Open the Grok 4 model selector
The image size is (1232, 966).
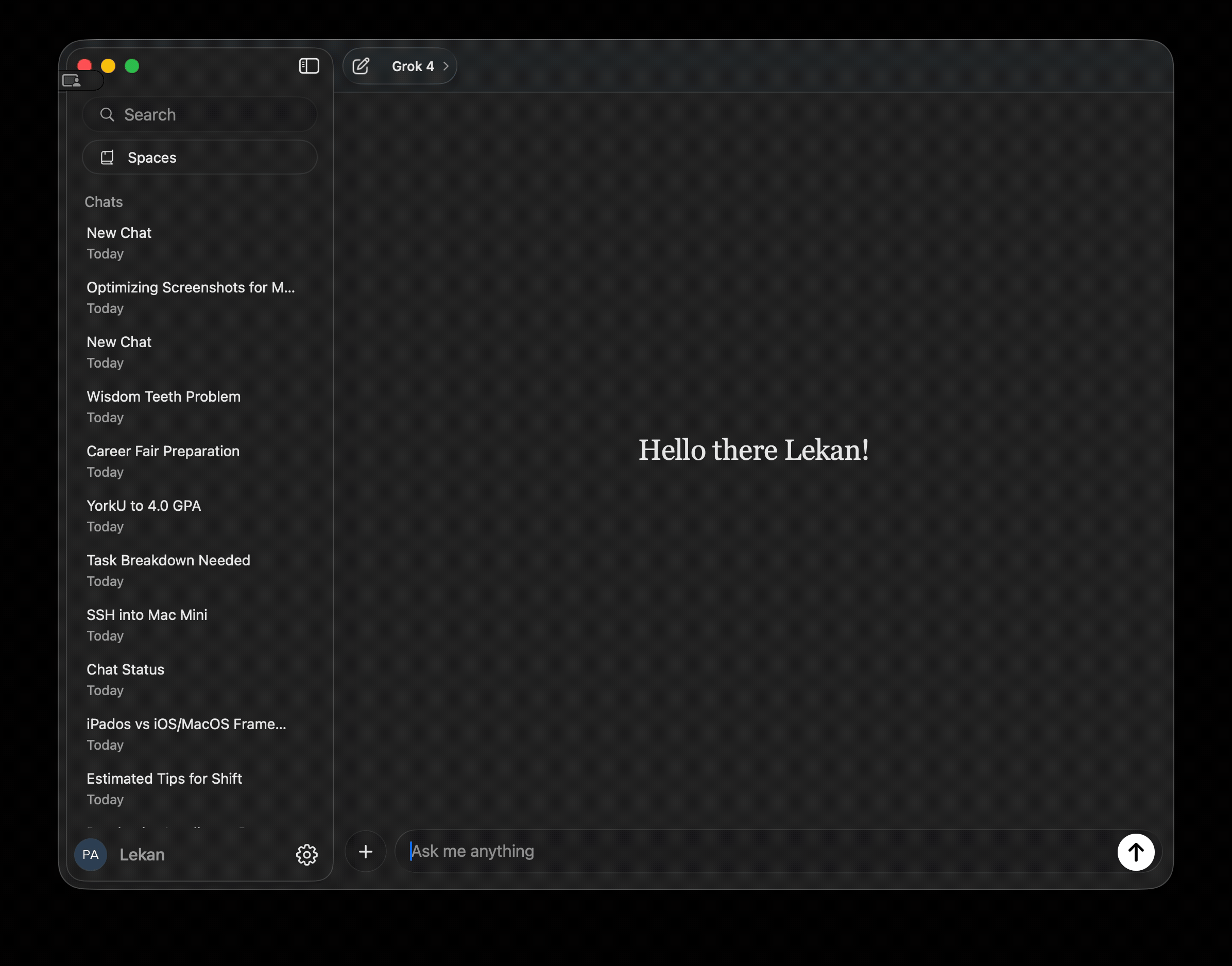[x=420, y=66]
